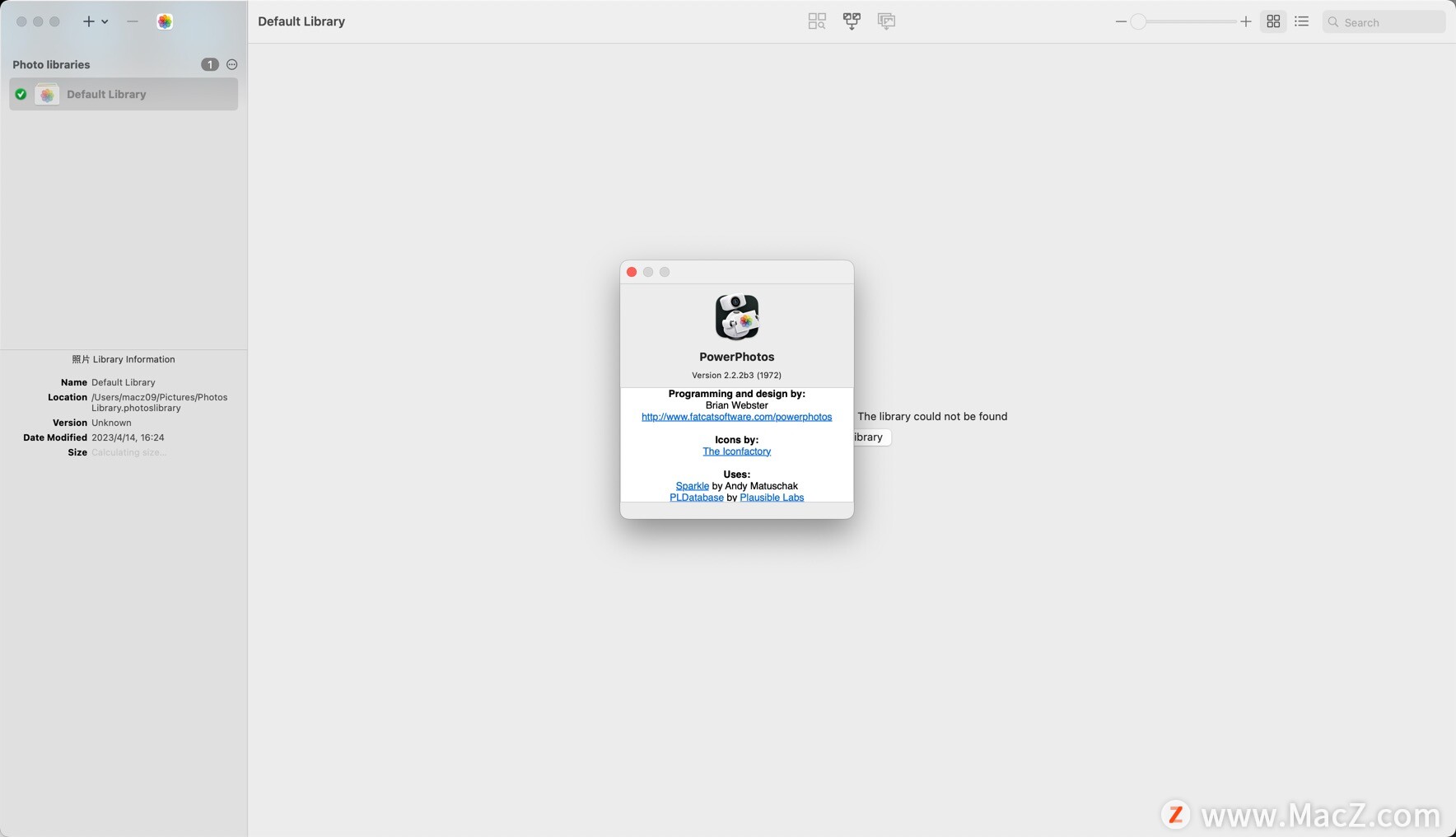Close the About PowerPhotos window
The image size is (1456, 837).
tap(632, 272)
